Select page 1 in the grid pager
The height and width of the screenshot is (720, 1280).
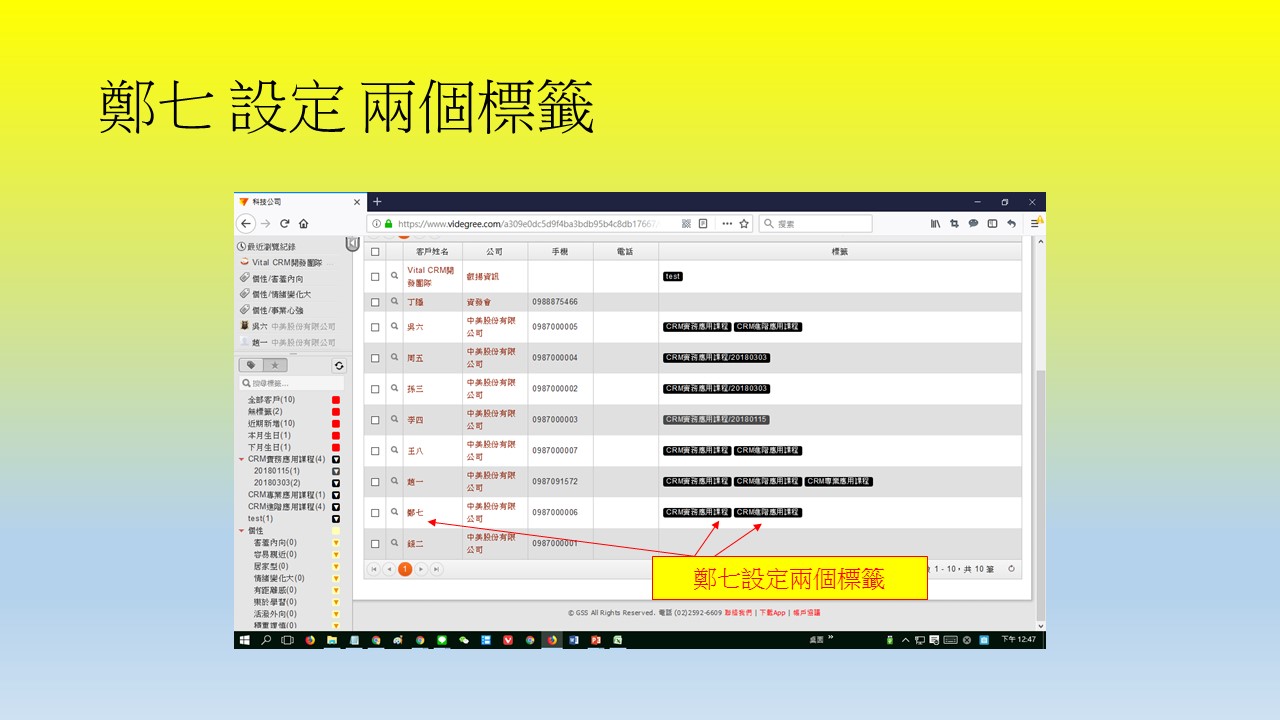click(405, 569)
